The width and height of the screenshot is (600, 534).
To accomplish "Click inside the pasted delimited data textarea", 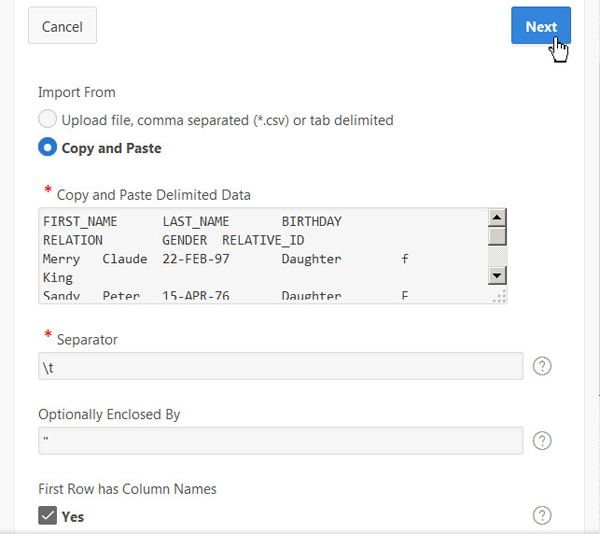I will (260, 255).
